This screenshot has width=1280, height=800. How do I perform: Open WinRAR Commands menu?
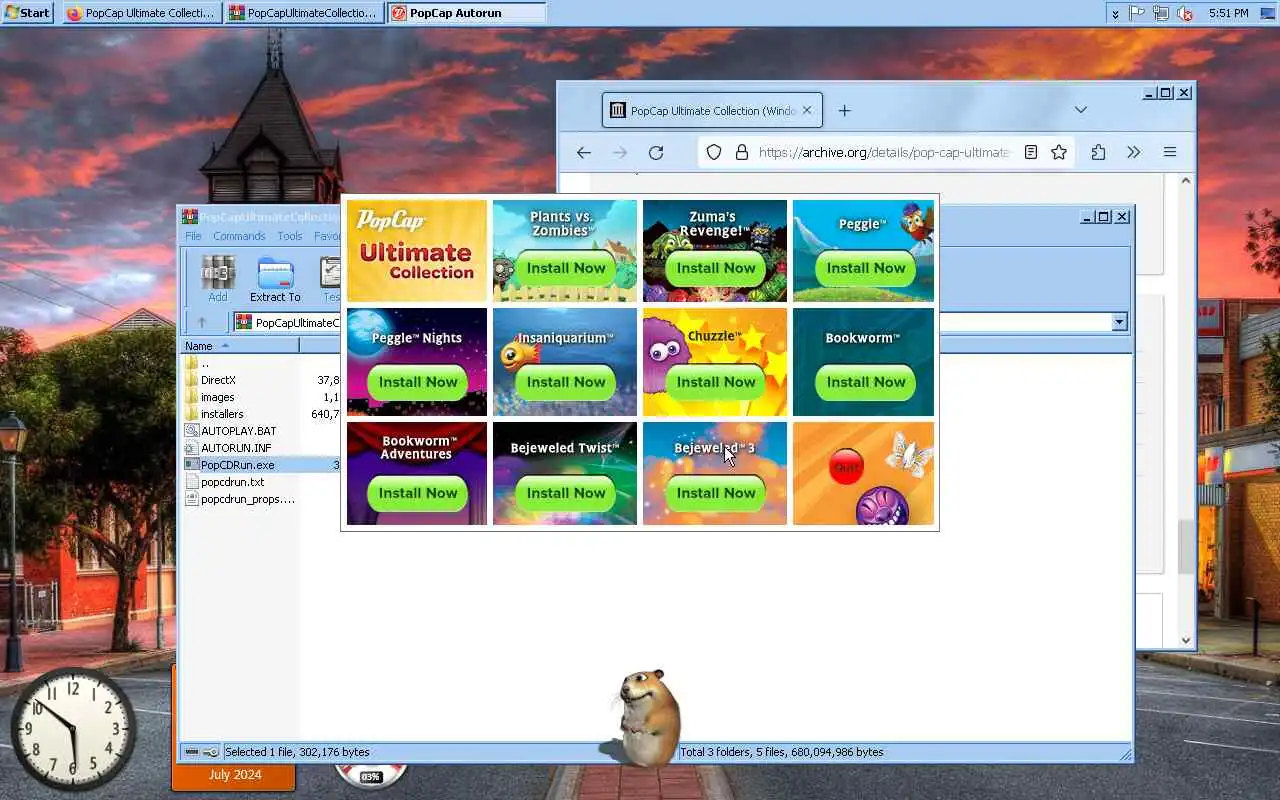point(239,236)
